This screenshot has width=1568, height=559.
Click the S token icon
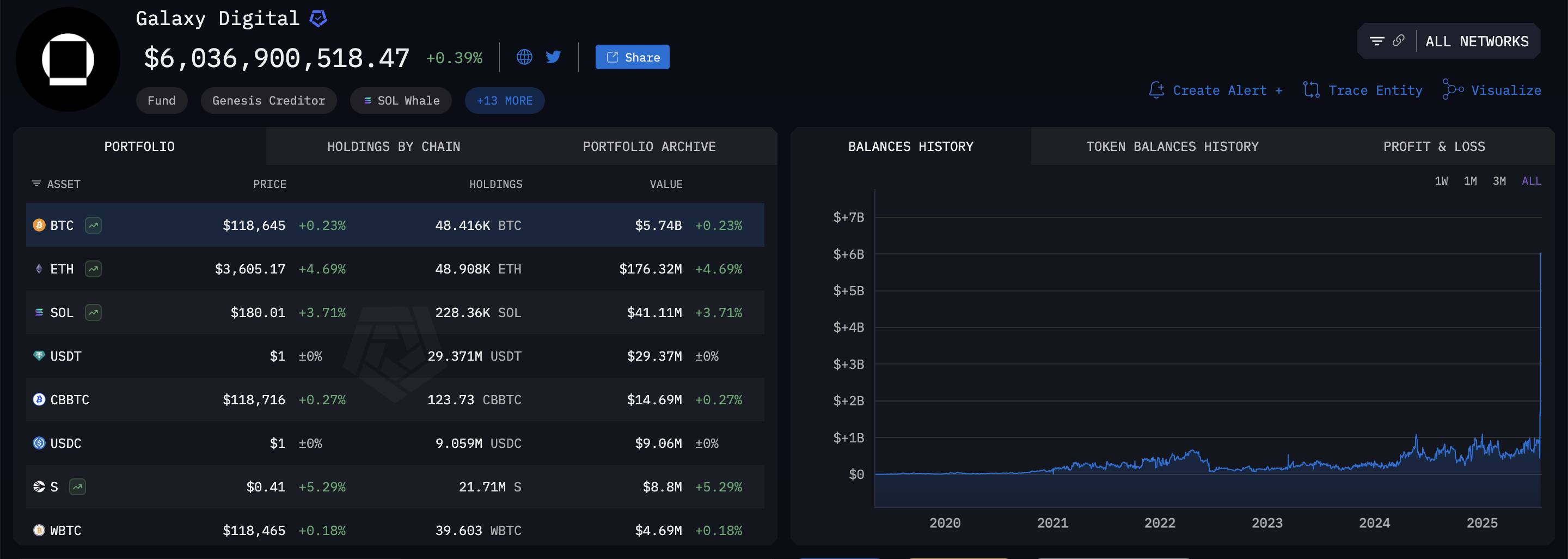[x=39, y=487]
